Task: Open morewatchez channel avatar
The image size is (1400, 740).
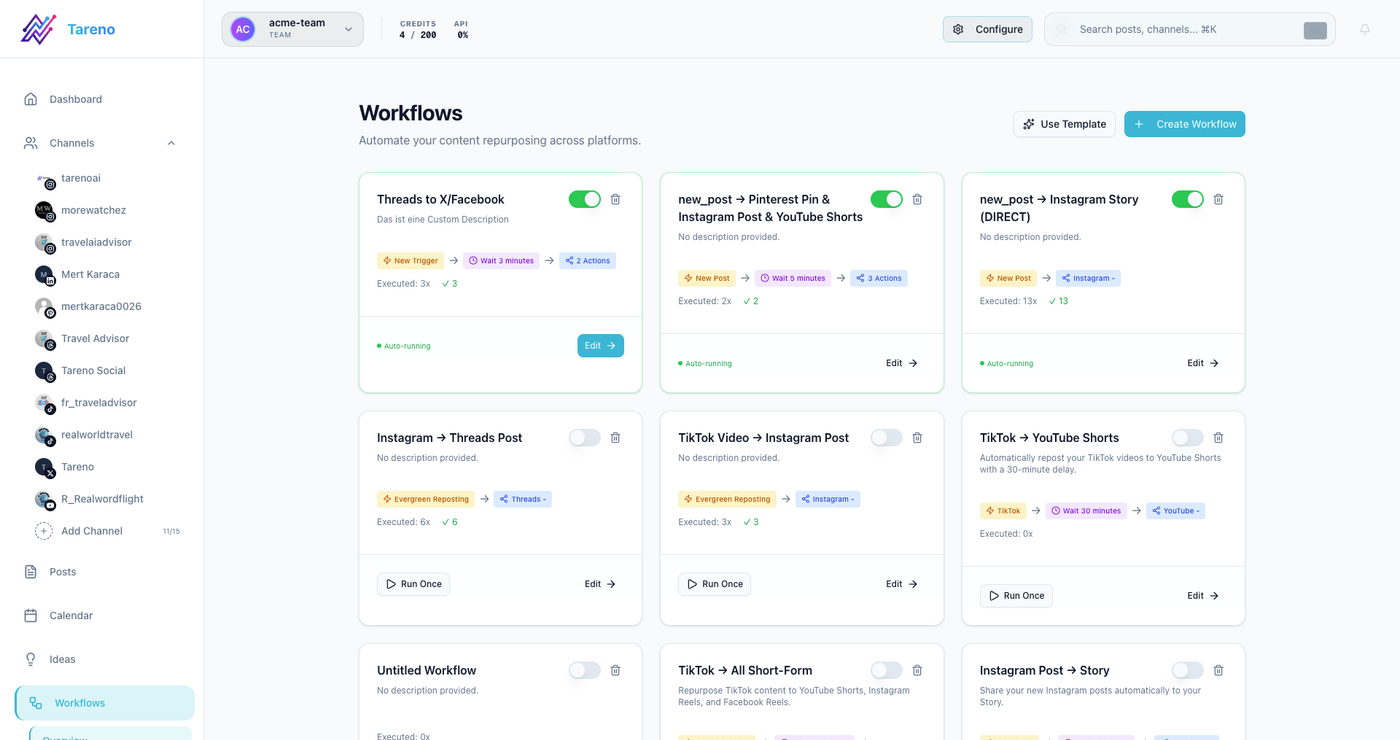Action: click(x=45, y=211)
